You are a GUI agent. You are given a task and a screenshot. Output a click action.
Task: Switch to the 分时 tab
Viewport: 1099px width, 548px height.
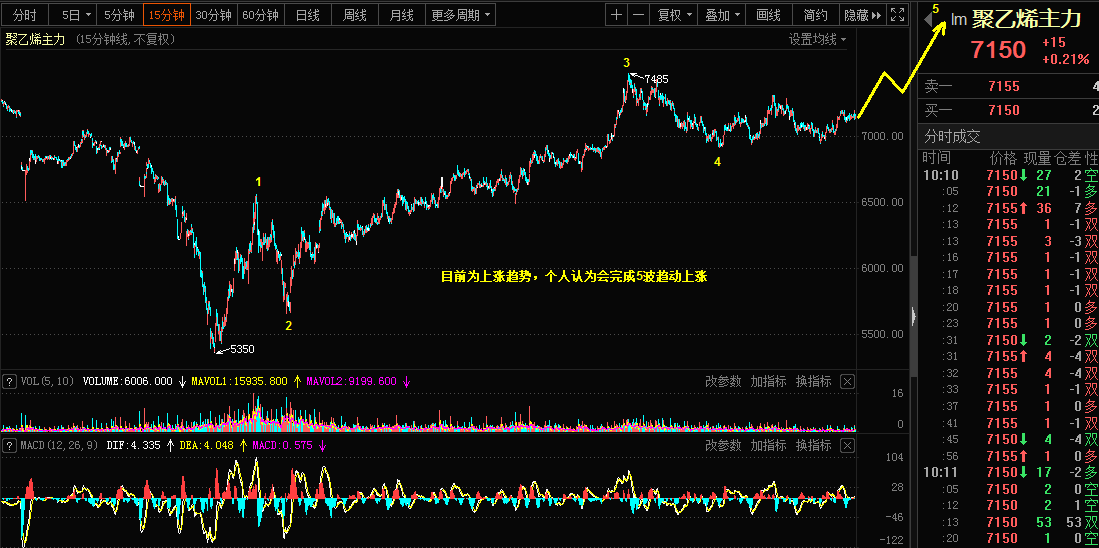[25, 15]
